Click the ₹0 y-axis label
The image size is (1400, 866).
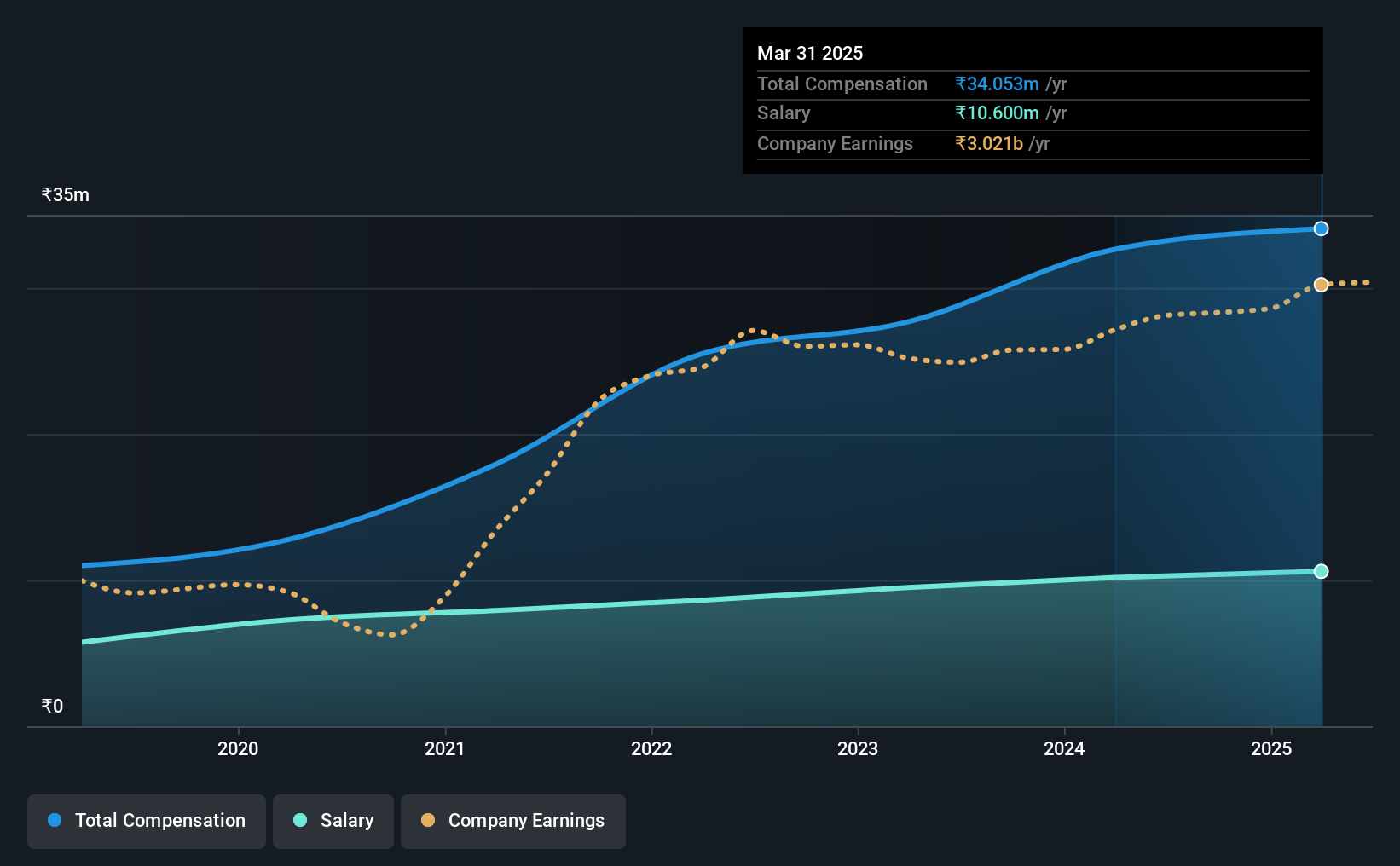[52, 706]
